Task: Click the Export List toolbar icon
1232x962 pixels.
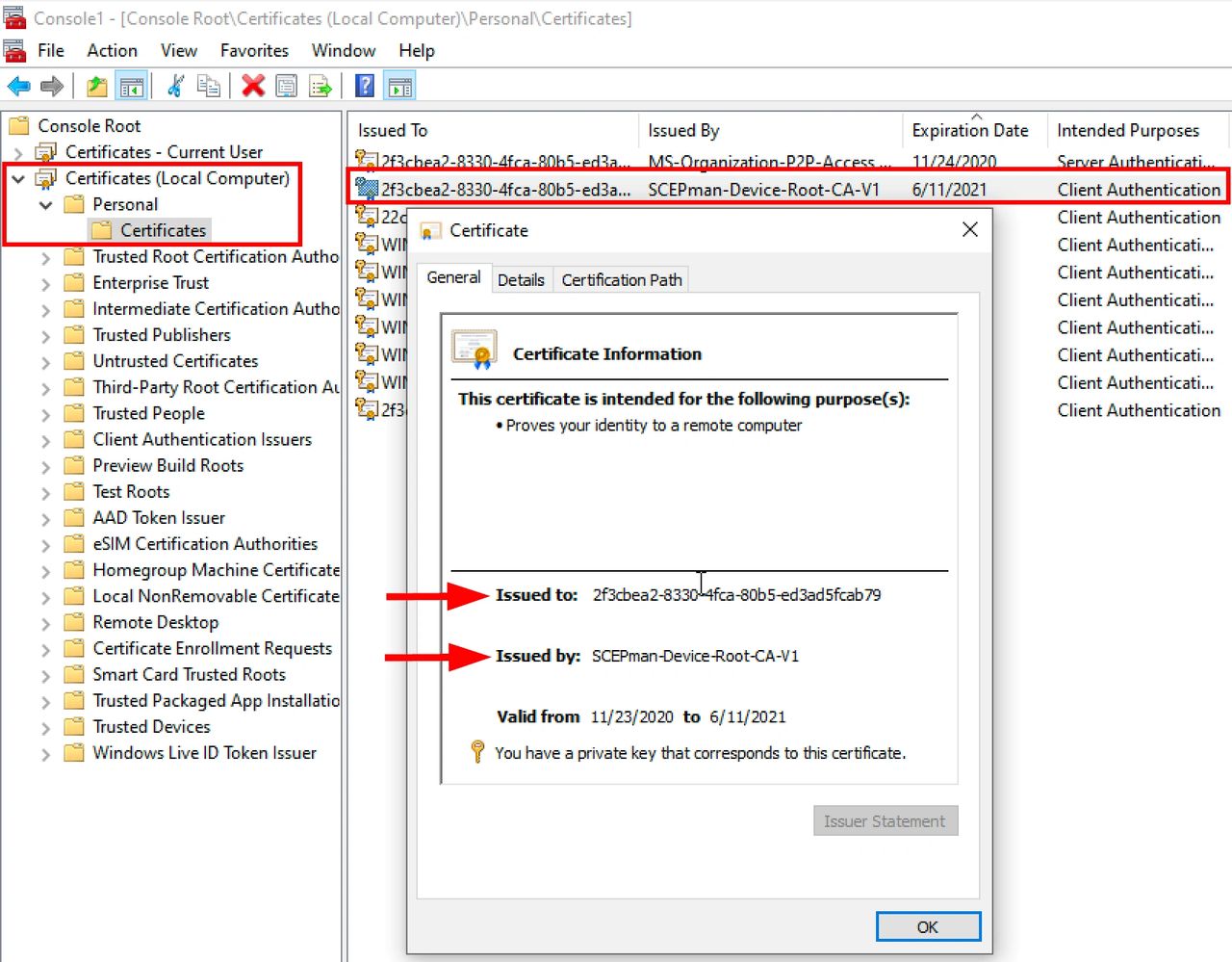Action: click(x=320, y=87)
